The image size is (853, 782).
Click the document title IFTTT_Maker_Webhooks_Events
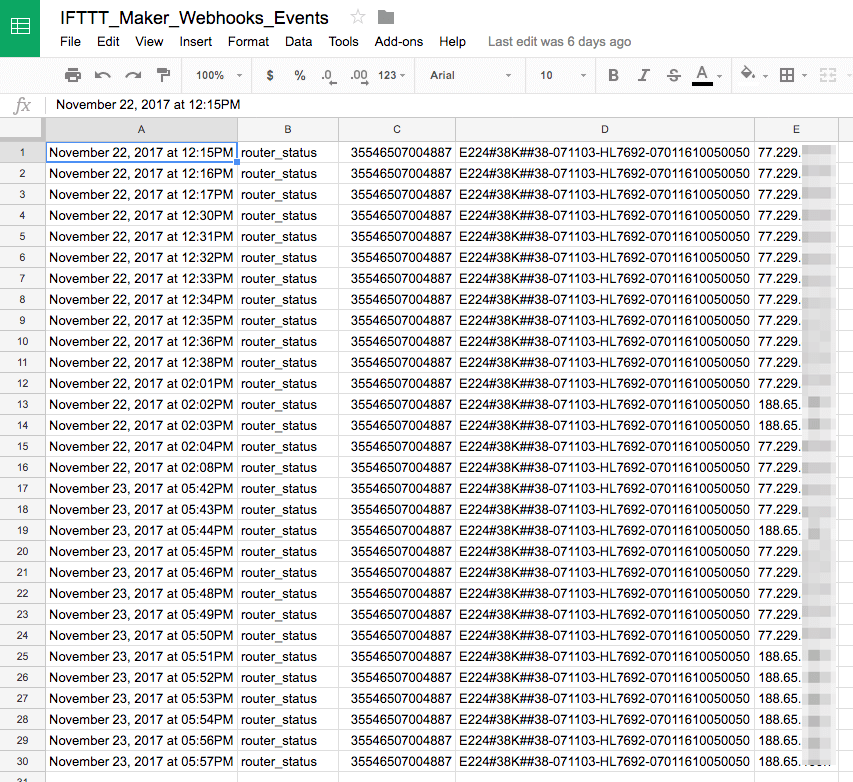pos(194,18)
